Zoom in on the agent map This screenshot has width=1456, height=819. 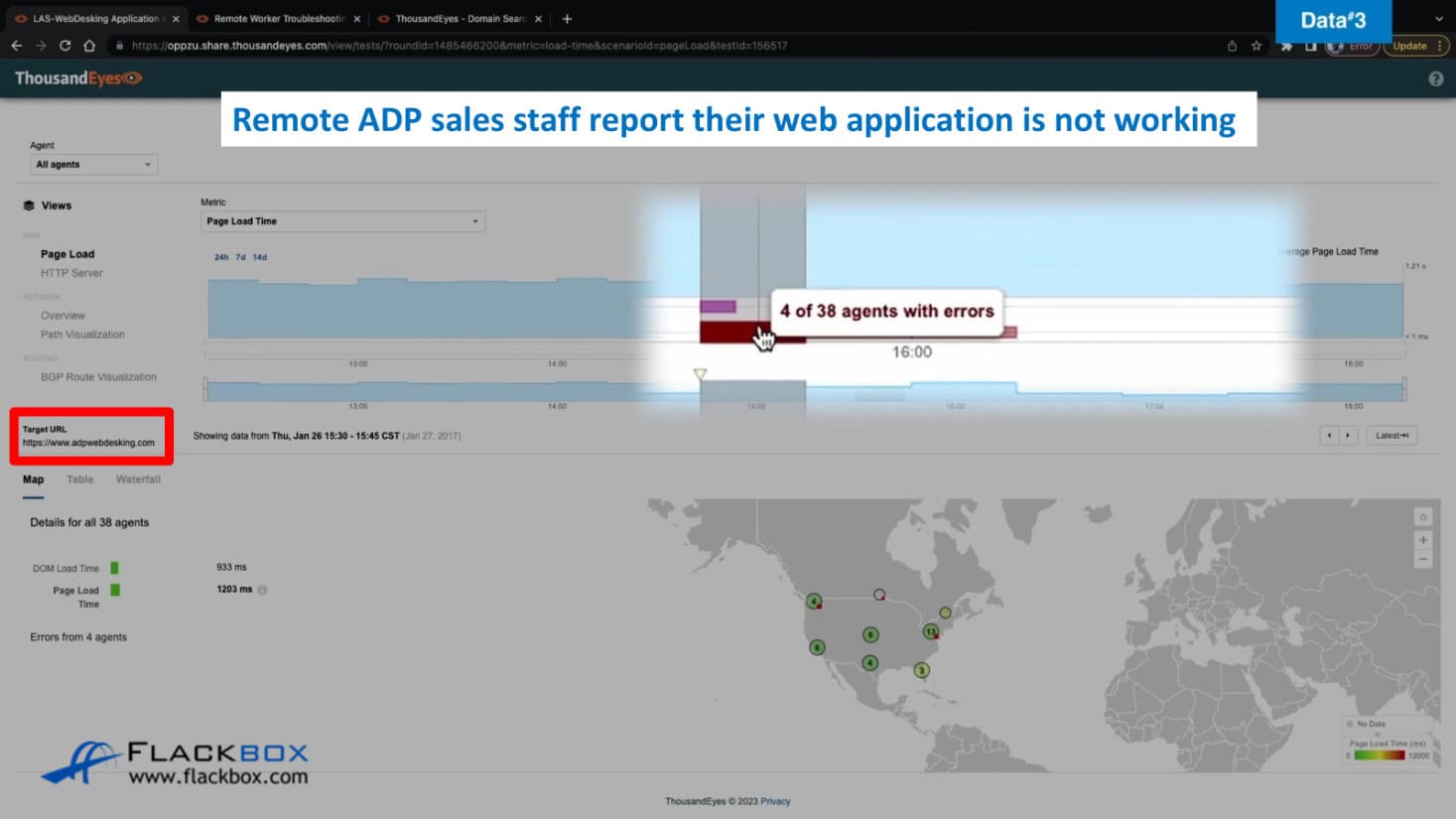pyautogui.click(x=1422, y=540)
